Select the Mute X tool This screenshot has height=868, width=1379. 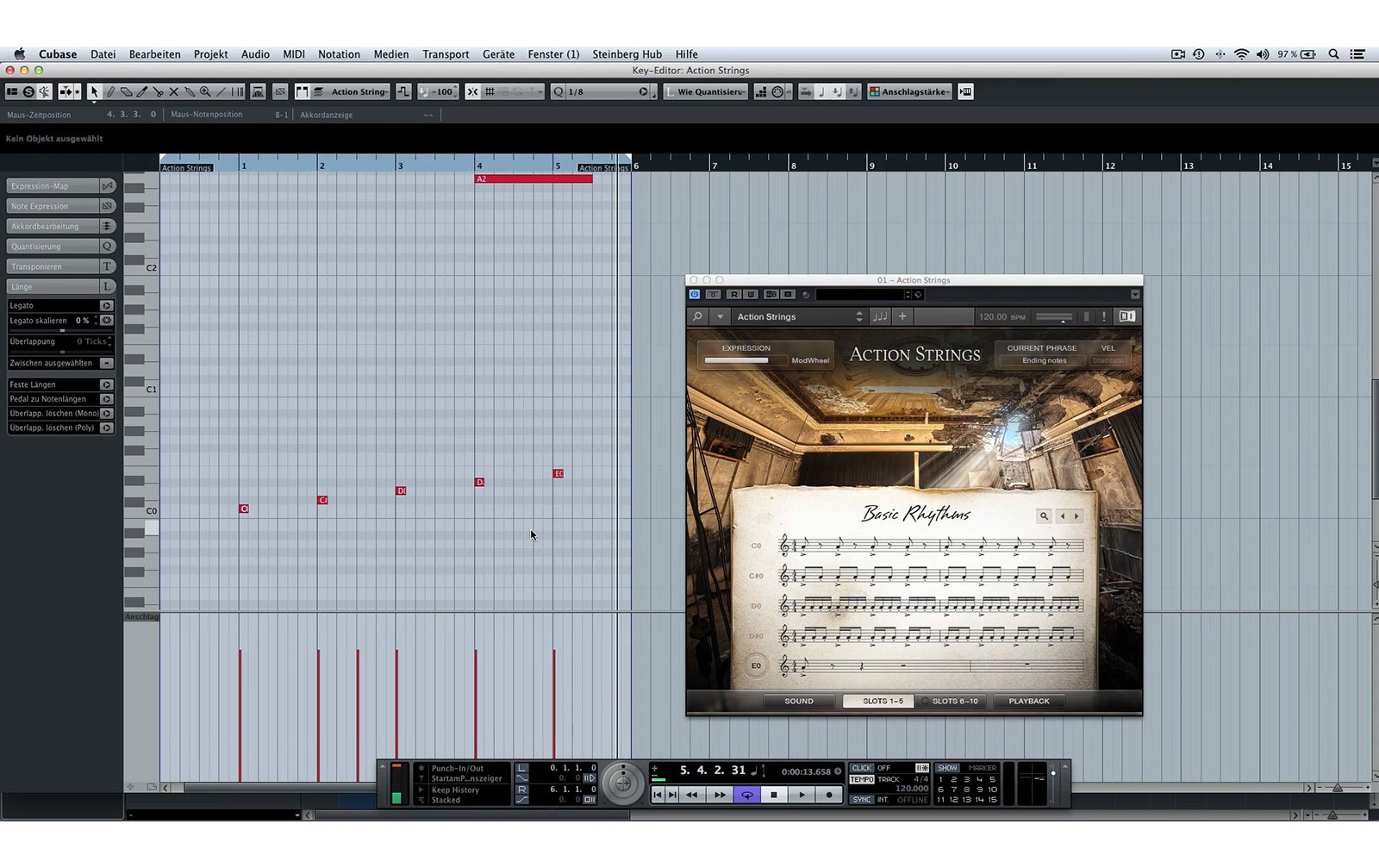pos(173,91)
